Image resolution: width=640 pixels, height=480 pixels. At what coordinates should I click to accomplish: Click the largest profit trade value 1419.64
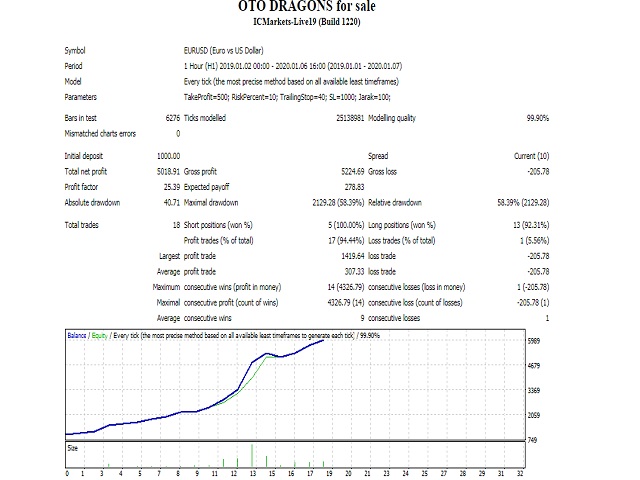click(353, 256)
